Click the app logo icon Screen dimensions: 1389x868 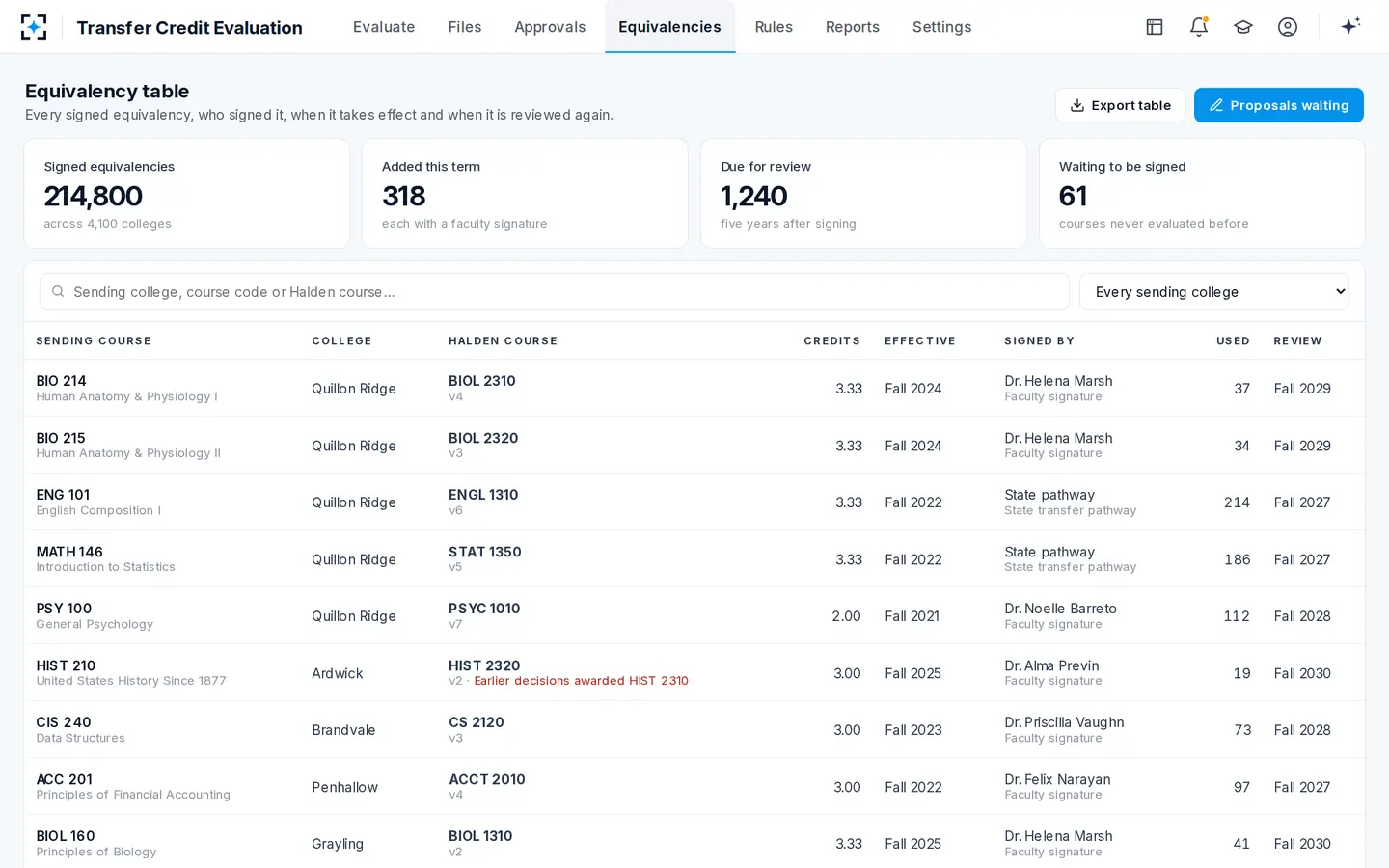pos(34,27)
